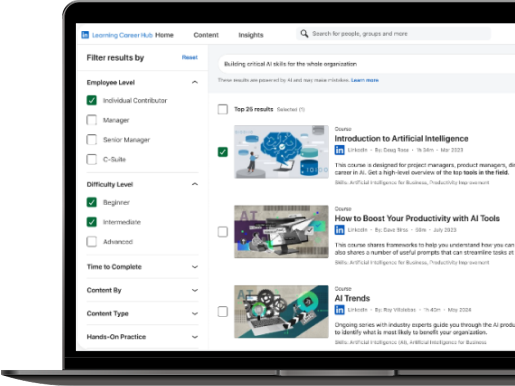Open the Insights tab
The height and width of the screenshot is (386, 515).
coord(251,35)
